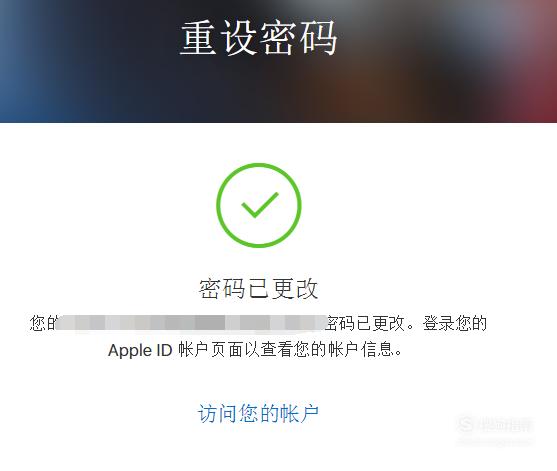
Task: Click the green success checkmark icon
Action: coord(260,205)
